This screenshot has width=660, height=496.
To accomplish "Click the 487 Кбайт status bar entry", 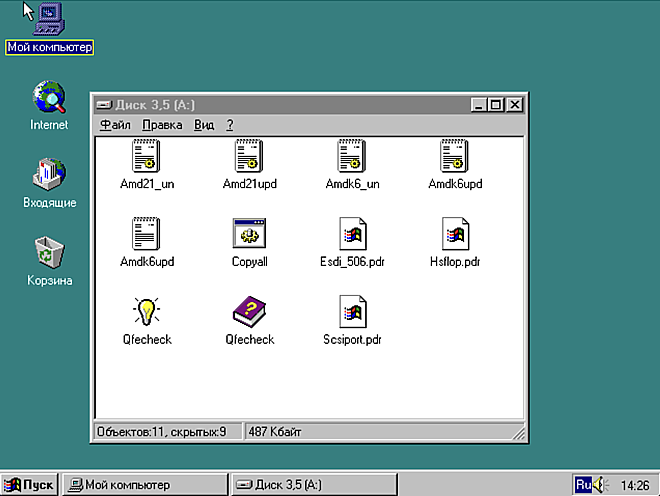I will [x=274, y=432].
